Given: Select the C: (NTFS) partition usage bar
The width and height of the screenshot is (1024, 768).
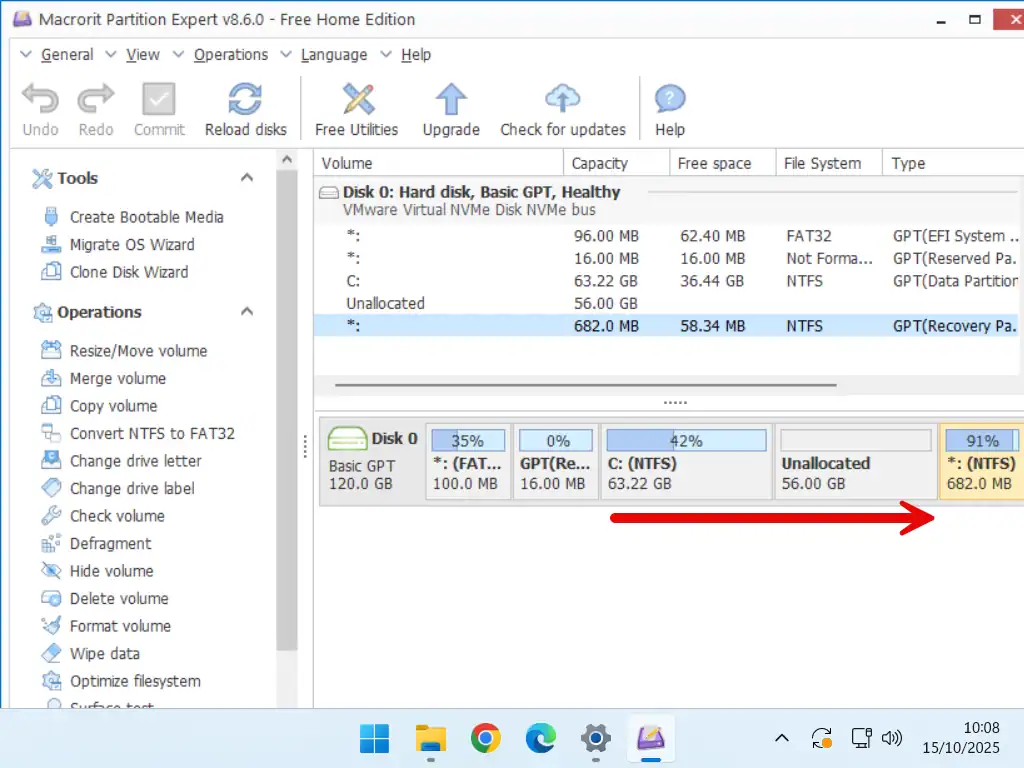Looking at the screenshot, I should pyautogui.click(x=686, y=441).
